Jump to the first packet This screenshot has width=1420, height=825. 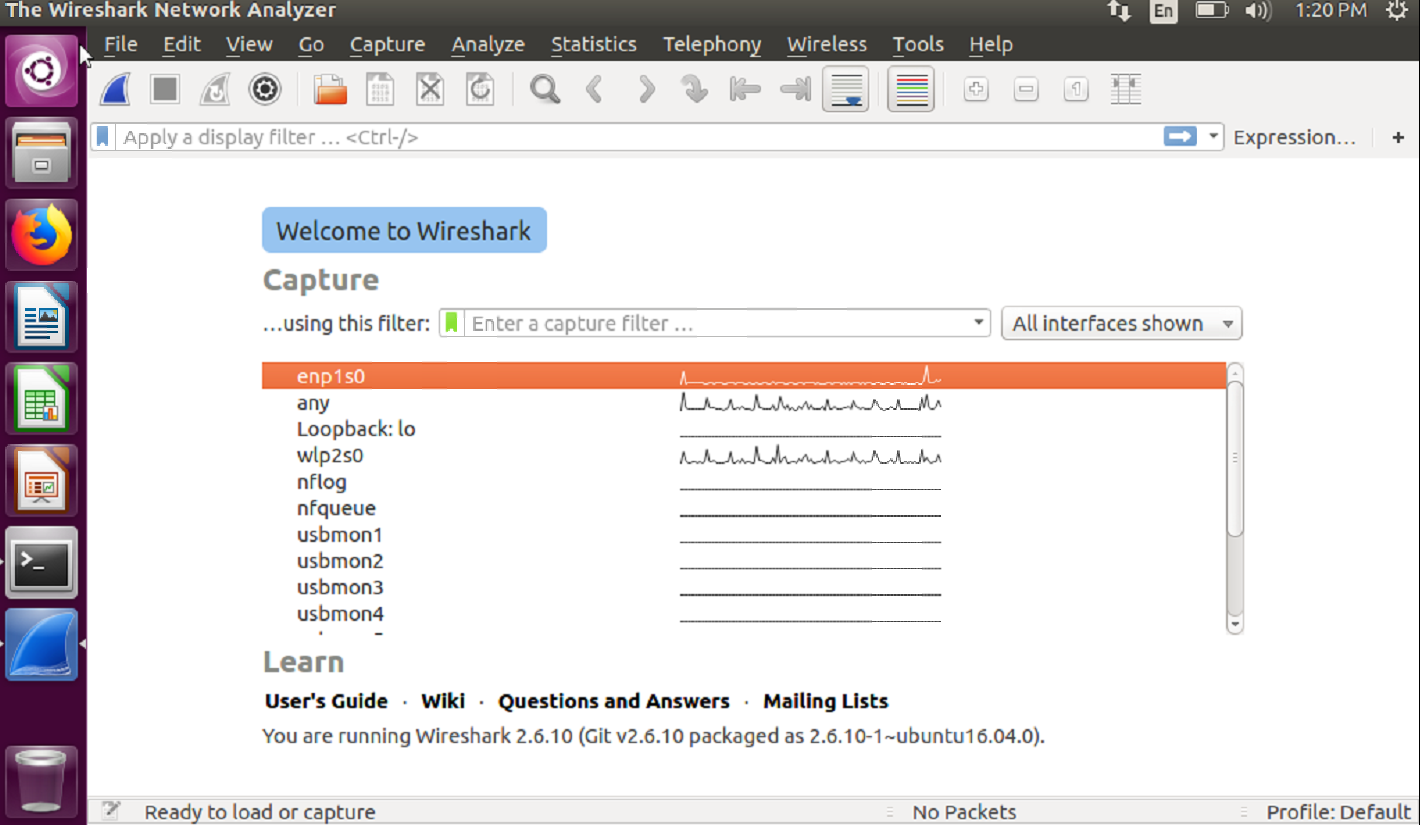click(745, 90)
